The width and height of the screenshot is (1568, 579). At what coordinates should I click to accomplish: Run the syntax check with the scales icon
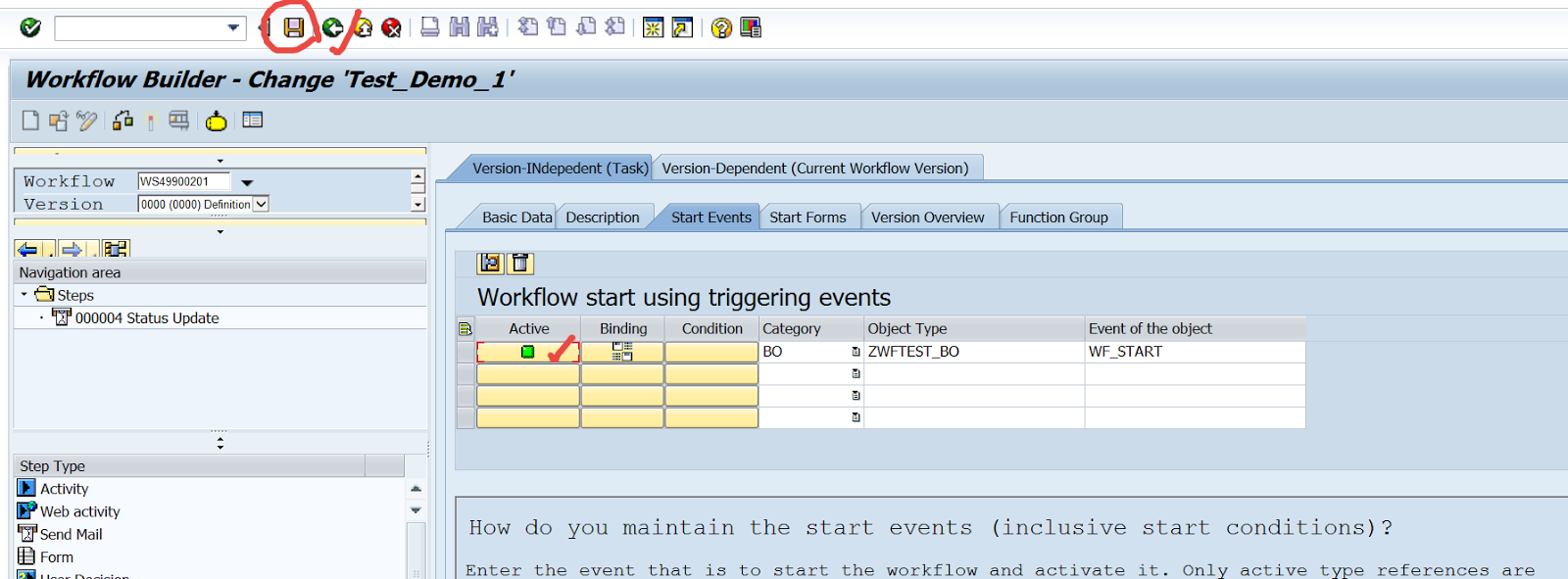point(122,121)
